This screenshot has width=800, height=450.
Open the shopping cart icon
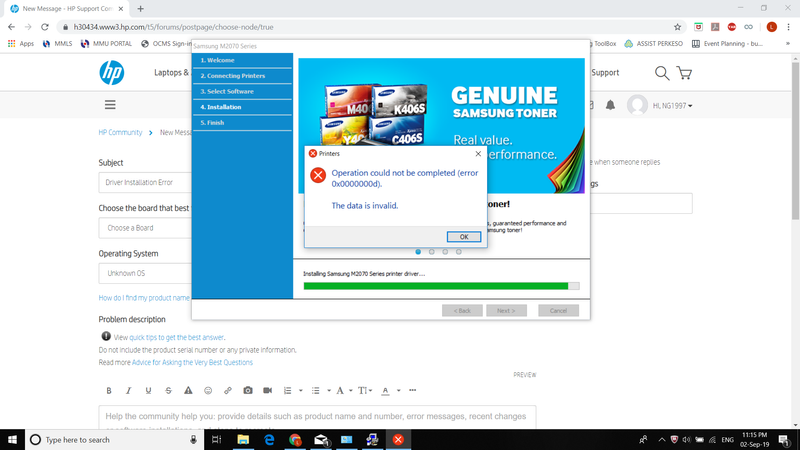(684, 73)
